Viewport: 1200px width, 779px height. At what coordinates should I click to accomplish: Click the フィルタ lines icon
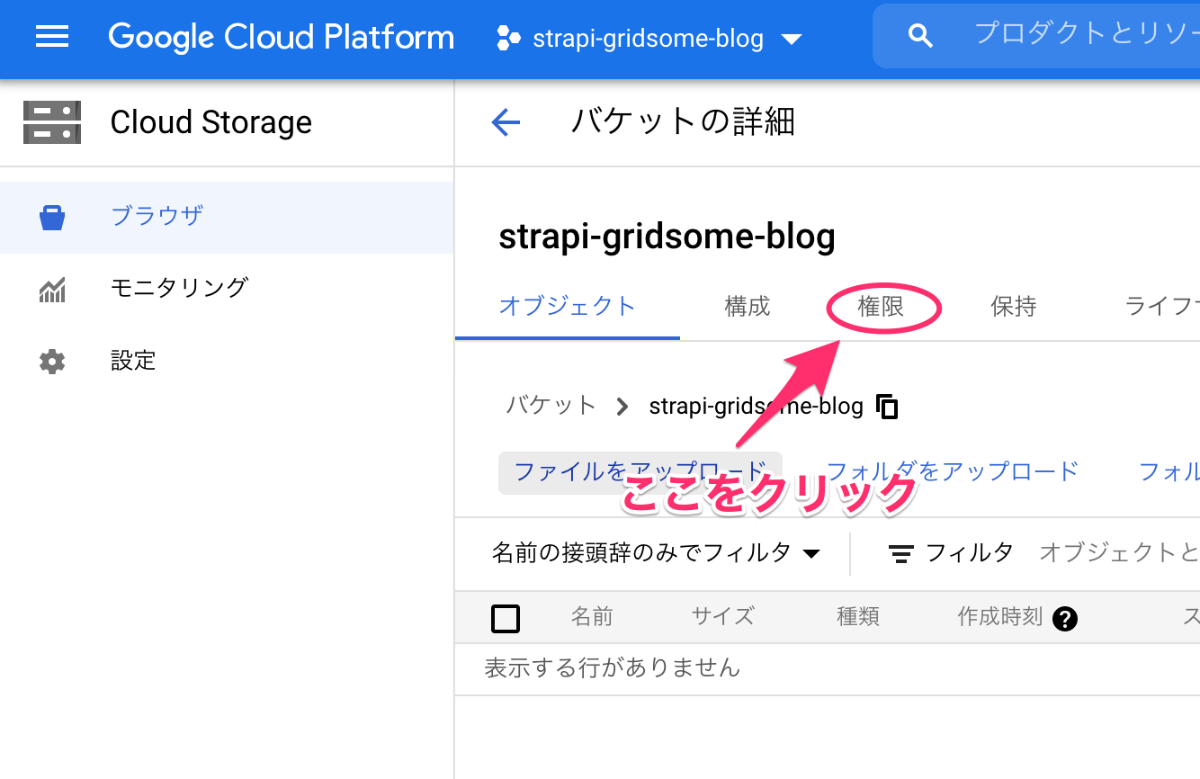901,553
